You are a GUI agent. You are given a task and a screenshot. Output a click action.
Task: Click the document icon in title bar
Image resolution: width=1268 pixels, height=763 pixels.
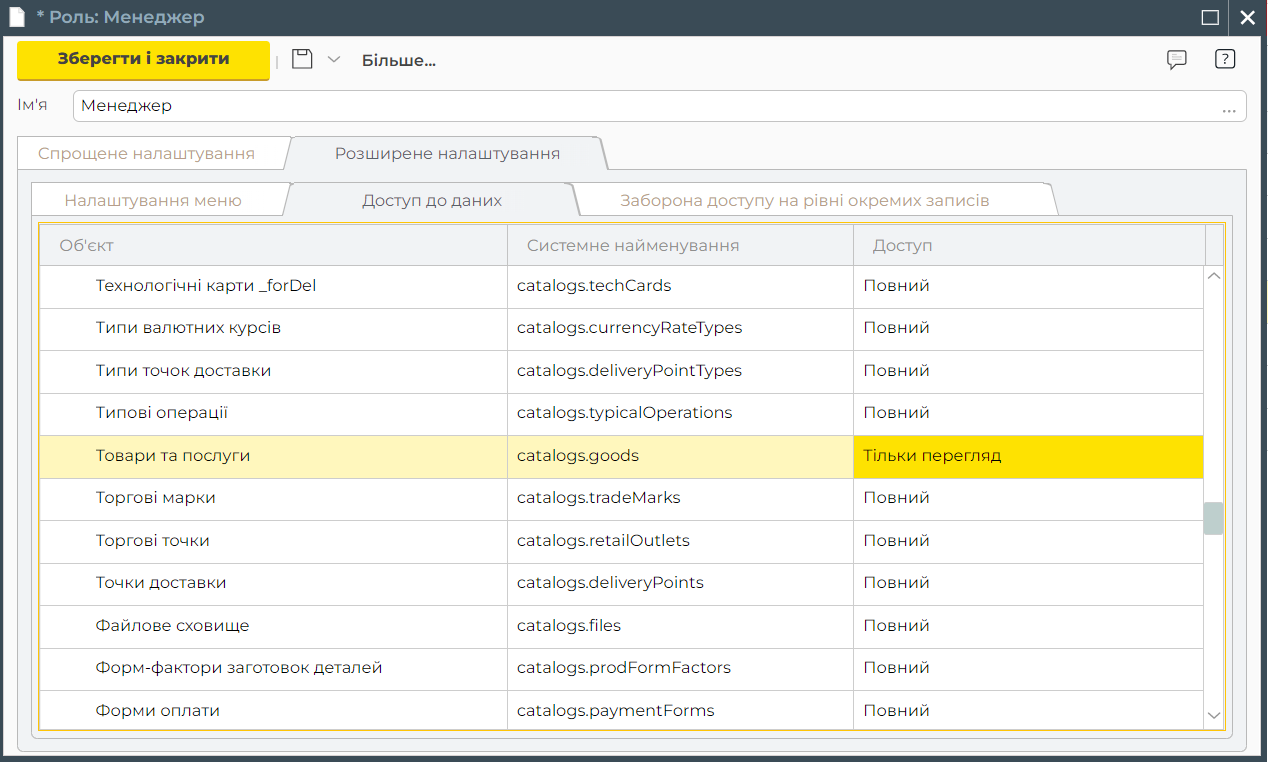coord(17,17)
